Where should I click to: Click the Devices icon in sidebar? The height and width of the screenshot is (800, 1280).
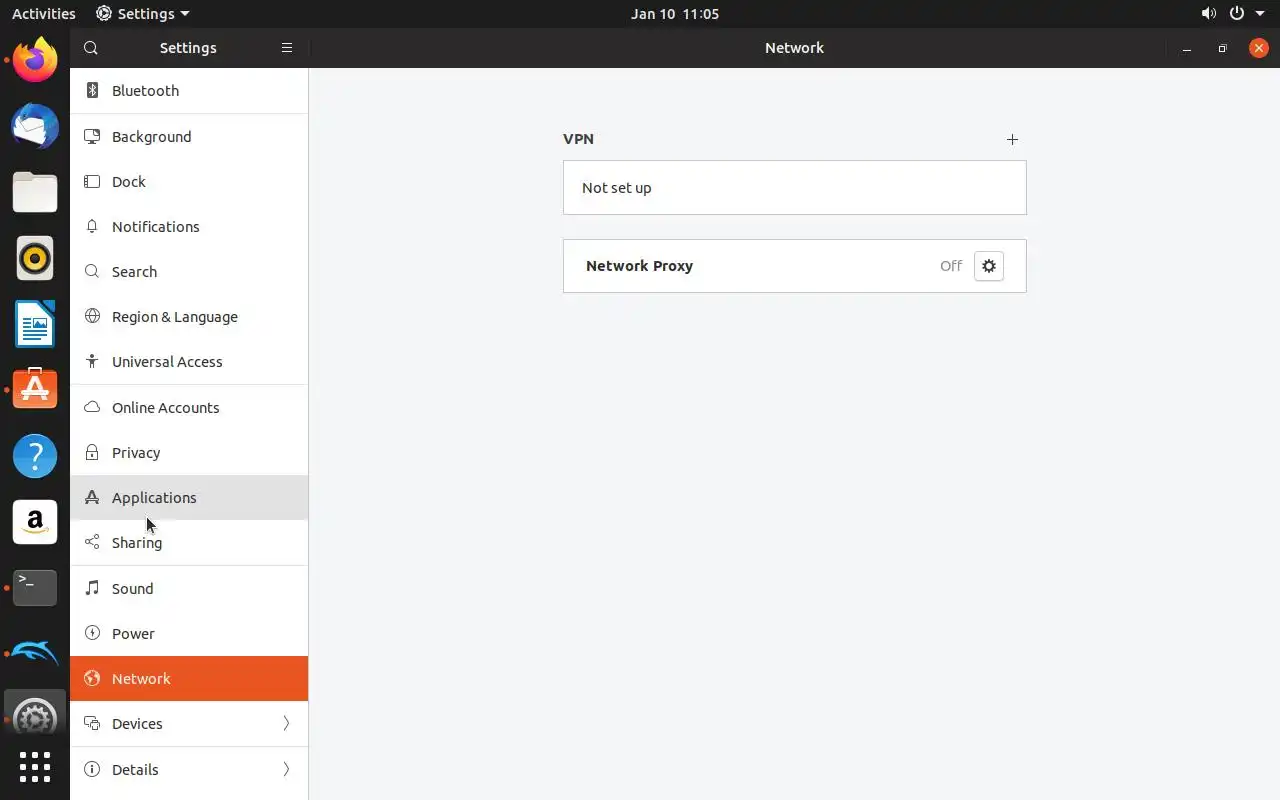point(92,723)
